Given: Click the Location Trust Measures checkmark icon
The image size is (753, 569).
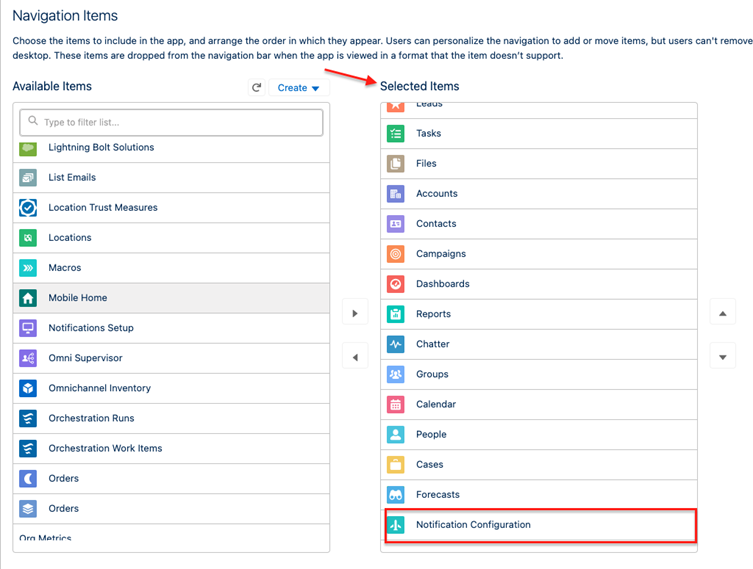Looking at the screenshot, I should (x=28, y=207).
